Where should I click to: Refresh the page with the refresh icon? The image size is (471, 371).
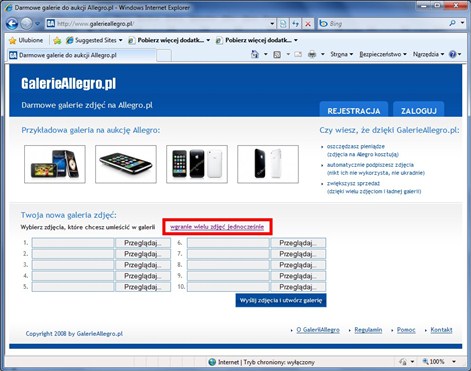(x=296, y=24)
